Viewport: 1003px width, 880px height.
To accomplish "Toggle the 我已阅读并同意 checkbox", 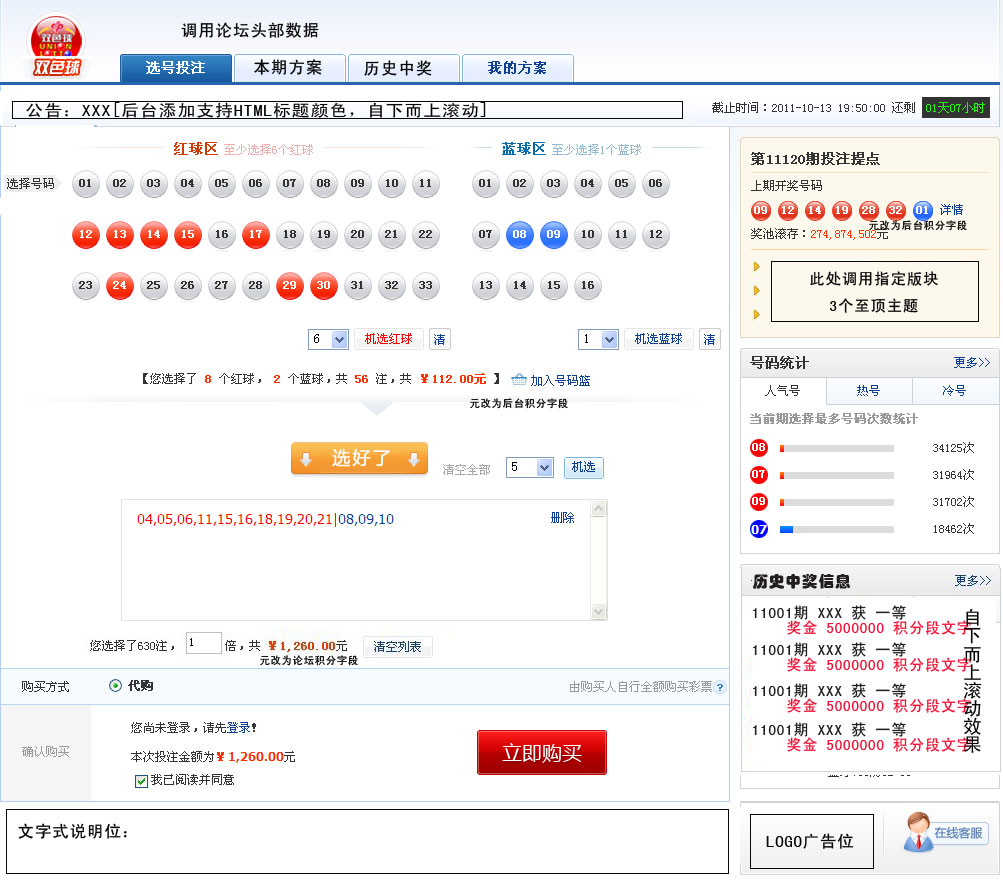I will 141,780.
